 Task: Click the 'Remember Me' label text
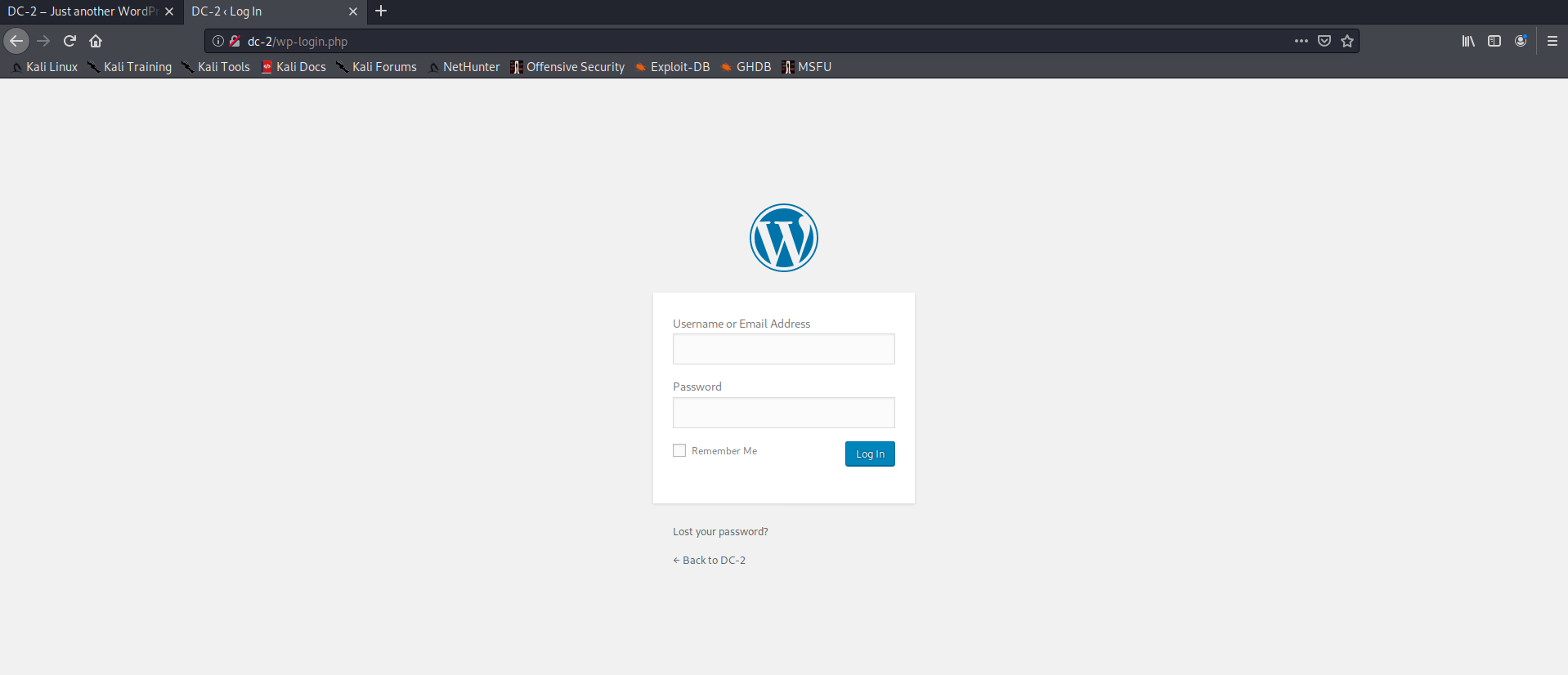(724, 451)
